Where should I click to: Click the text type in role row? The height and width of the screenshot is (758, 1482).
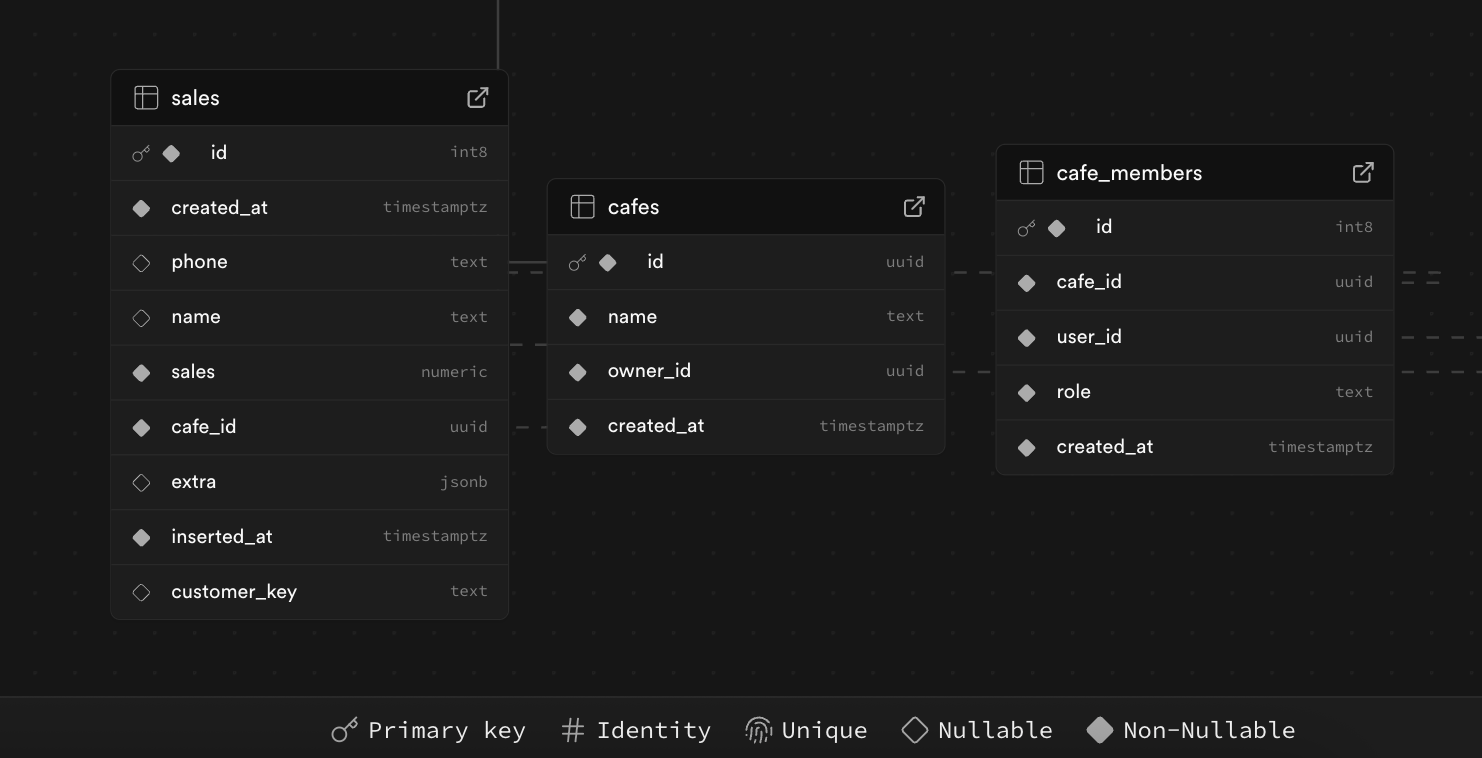pyautogui.click(x=1354, y=392)
